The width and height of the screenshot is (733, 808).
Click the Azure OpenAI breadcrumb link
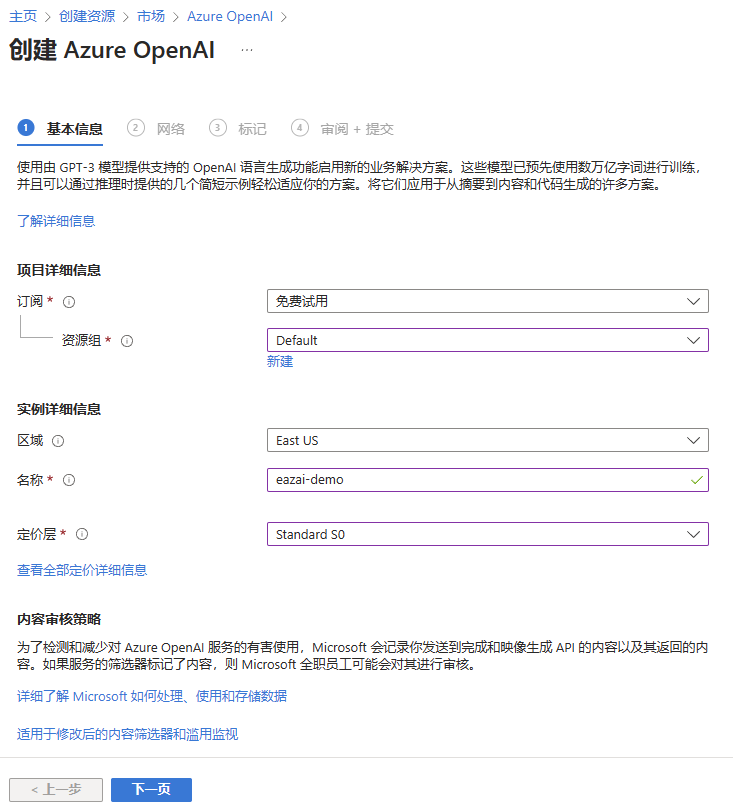pyautogui.click(x=230, y=16)
